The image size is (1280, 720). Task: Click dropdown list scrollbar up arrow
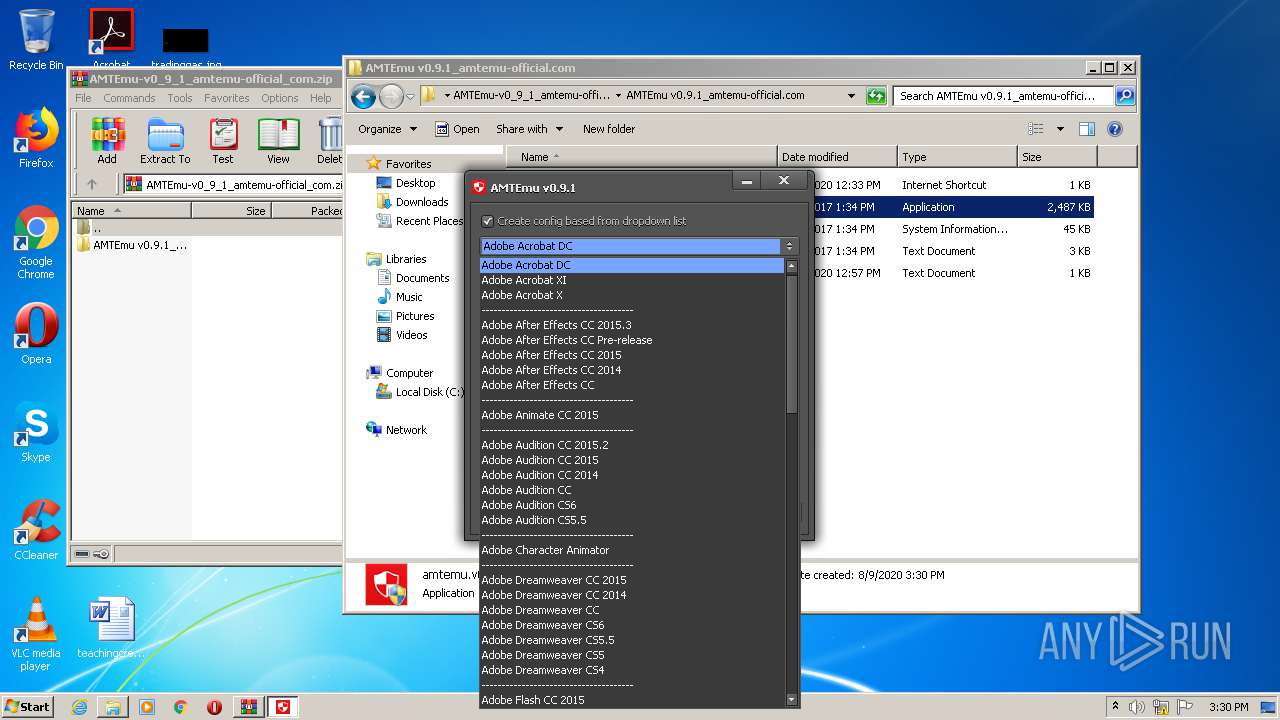[x=792, y=267]
